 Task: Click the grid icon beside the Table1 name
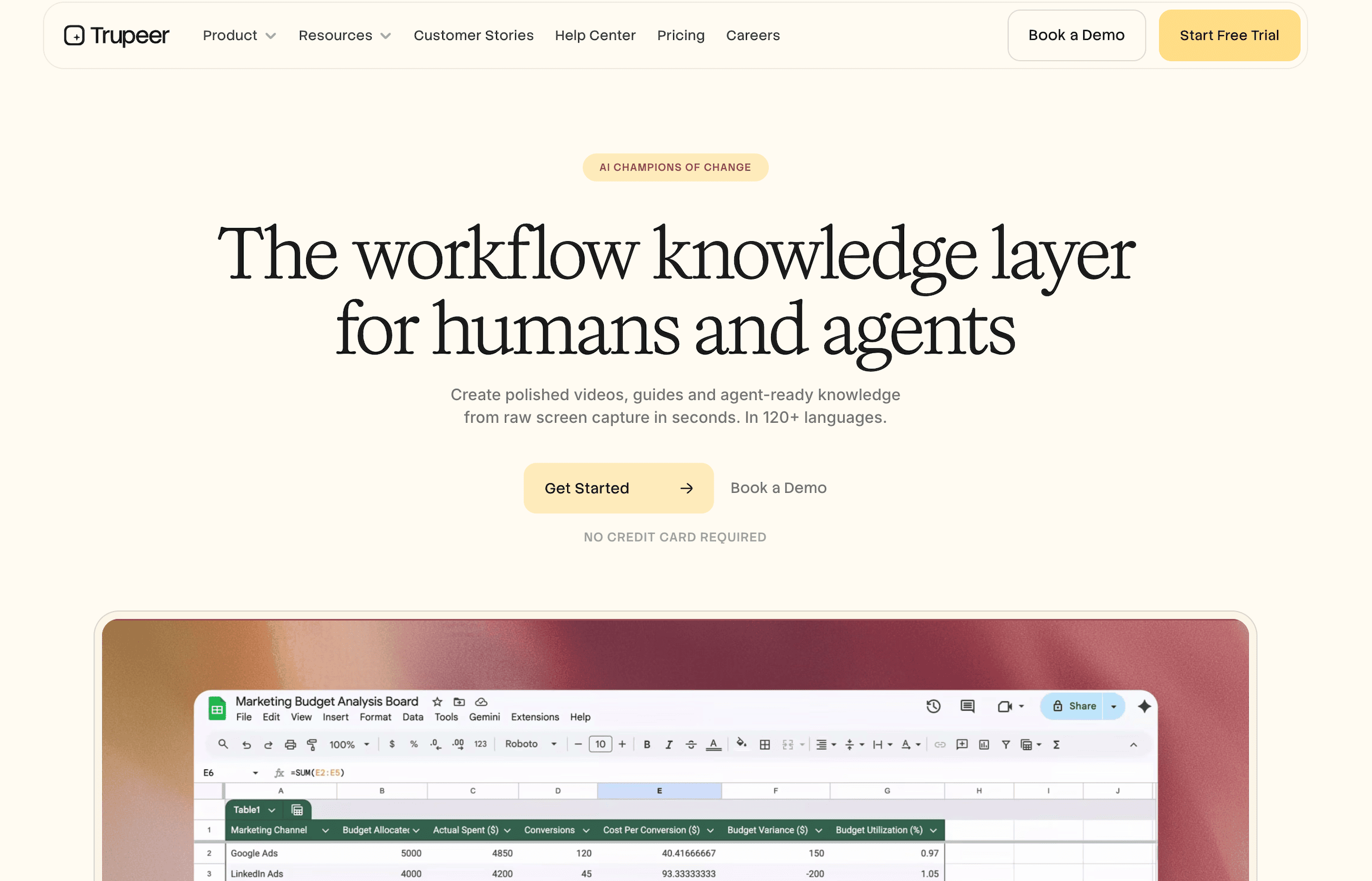(297, 810)
